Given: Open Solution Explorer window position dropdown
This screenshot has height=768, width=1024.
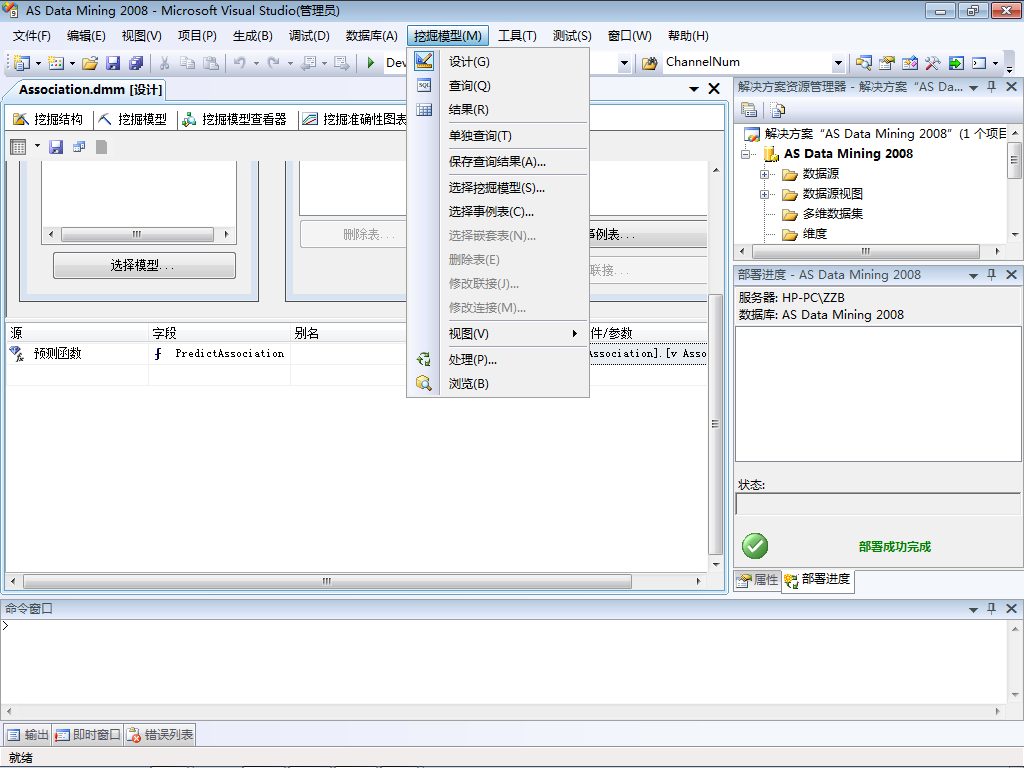Looking at the screenshot, I should pos(973,88).
